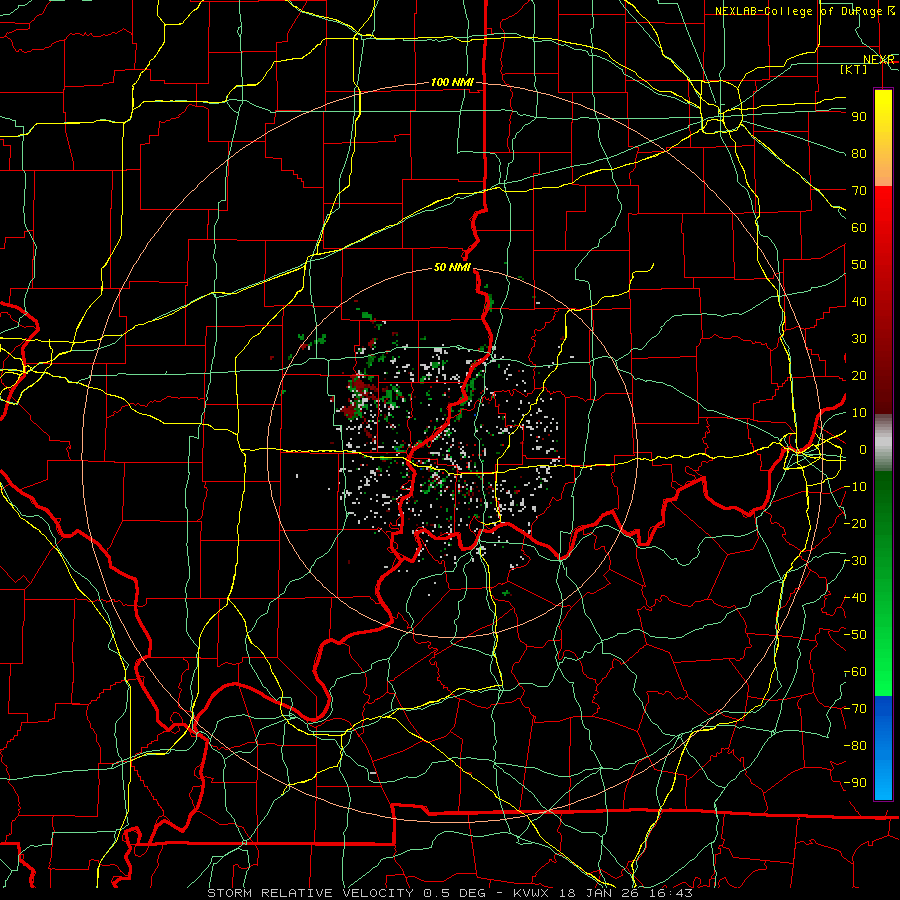
Task: Select the 30 value on the velocity scale
Action: (x=859, y=339)
